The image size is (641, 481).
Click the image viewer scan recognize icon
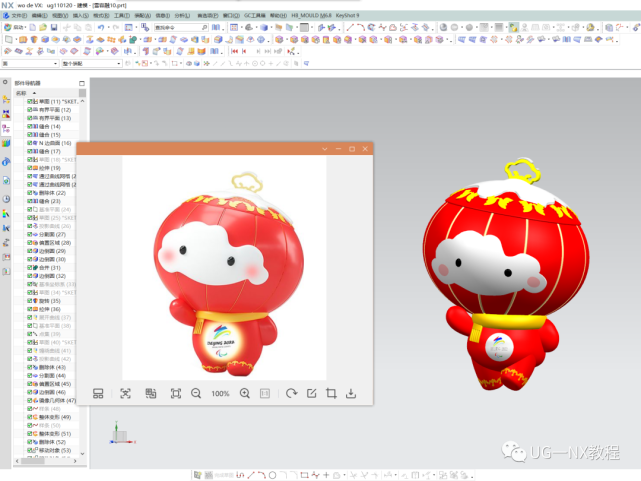click(x=125, y=394)
